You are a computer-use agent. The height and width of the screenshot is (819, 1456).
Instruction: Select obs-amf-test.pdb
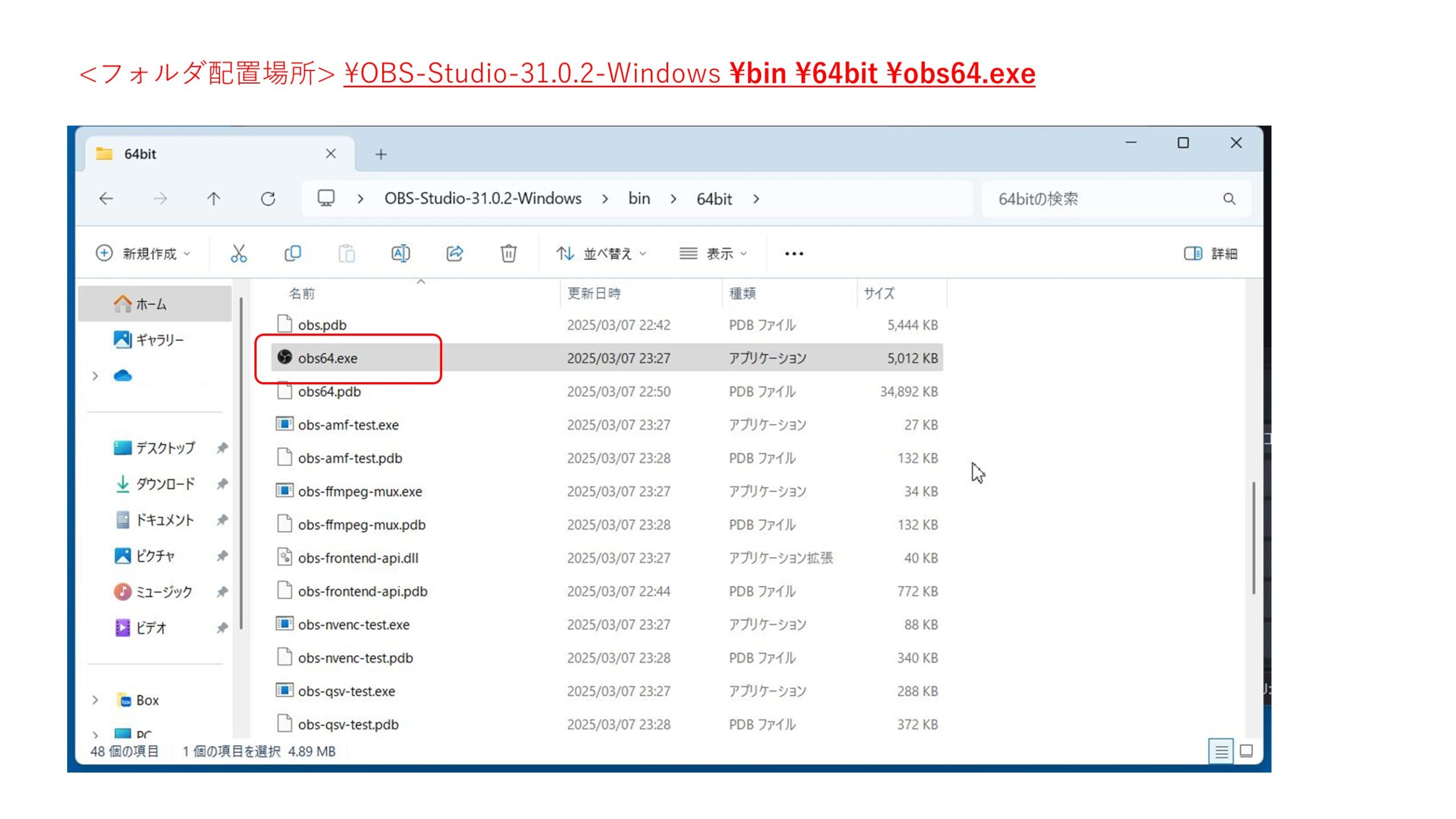pyautogui.click(x=607, y=458)
